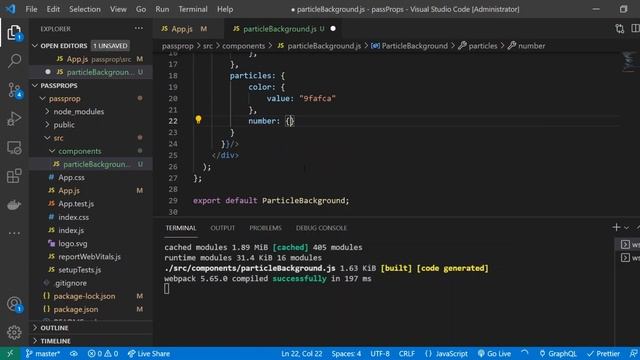Open Source Control view
This screenshot has height=360, width=640.
[x=14, y=90]
